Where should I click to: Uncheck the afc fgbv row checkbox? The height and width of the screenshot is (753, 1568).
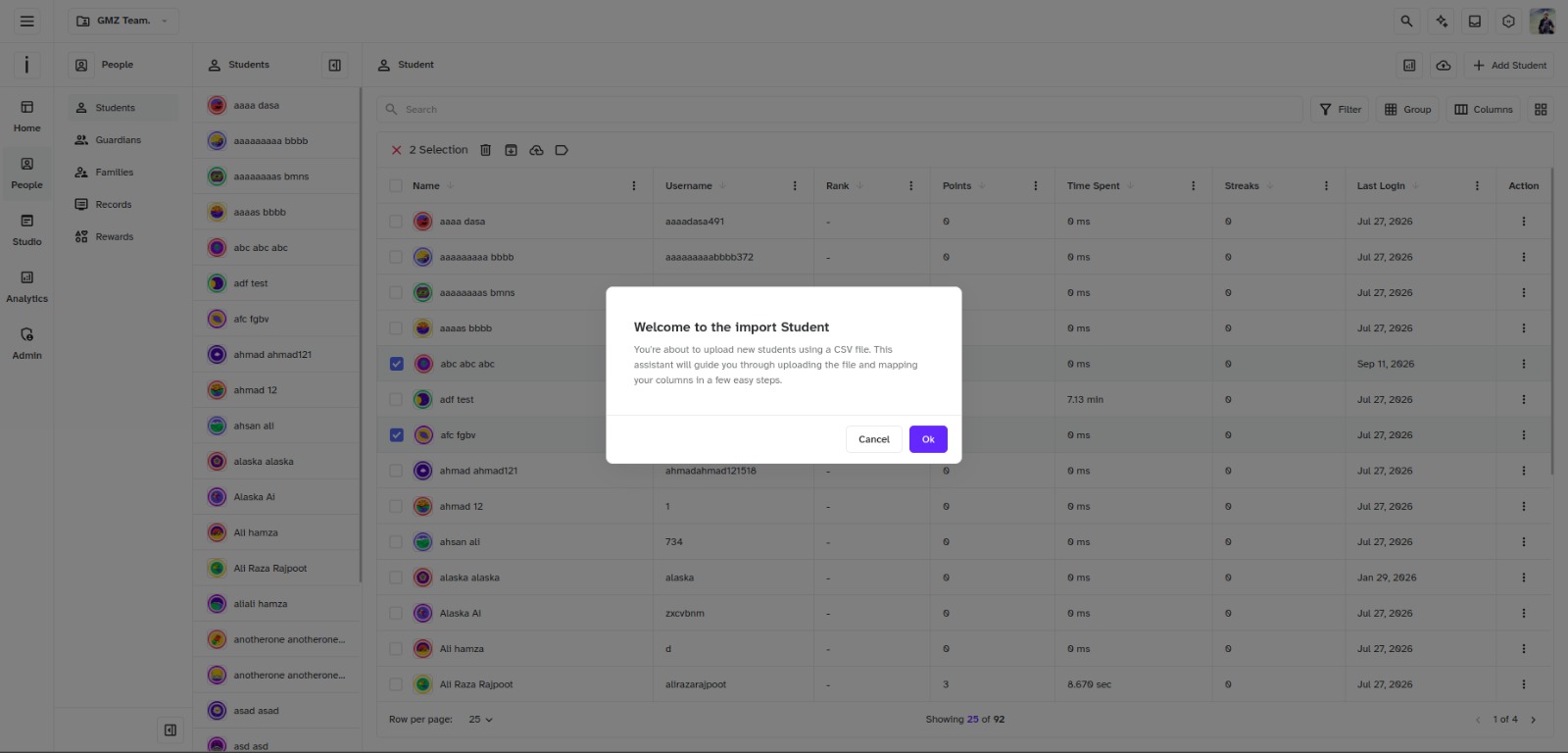pyautogui.click(x=396, y=435)
